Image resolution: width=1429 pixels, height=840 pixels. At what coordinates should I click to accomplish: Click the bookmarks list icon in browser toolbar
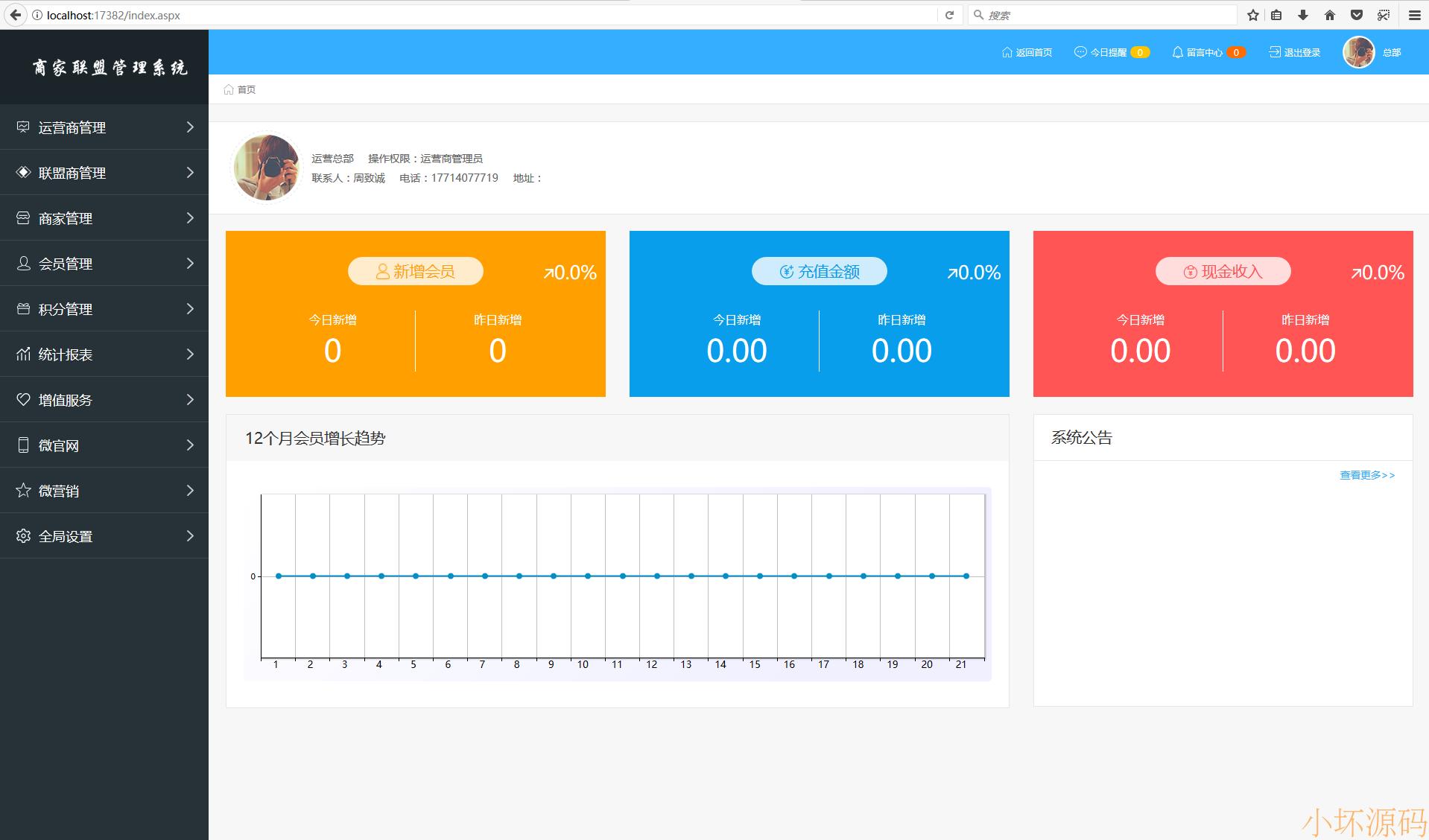pyautogui.click(x=1276, y=15)
